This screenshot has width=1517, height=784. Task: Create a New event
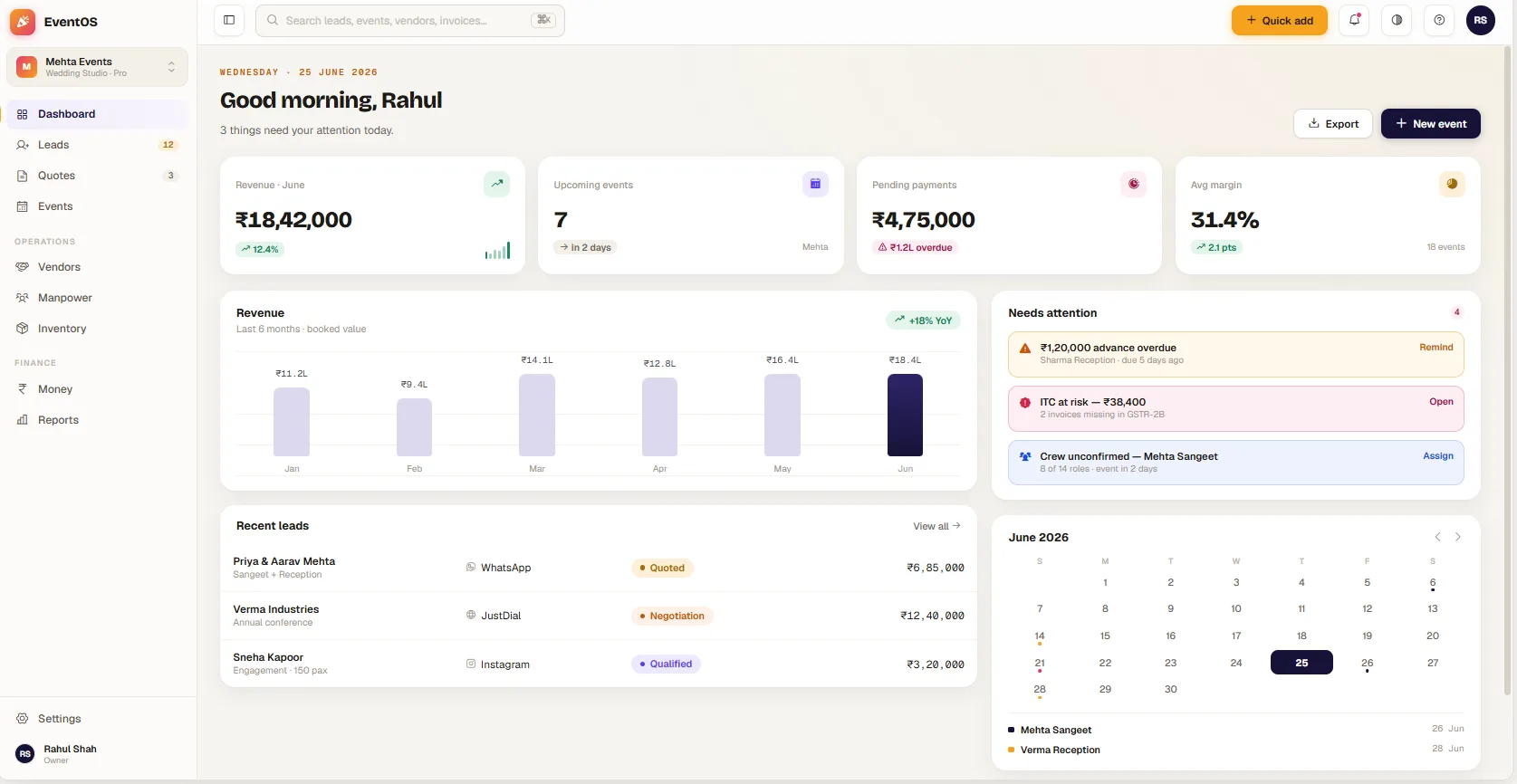point(1431,124)
